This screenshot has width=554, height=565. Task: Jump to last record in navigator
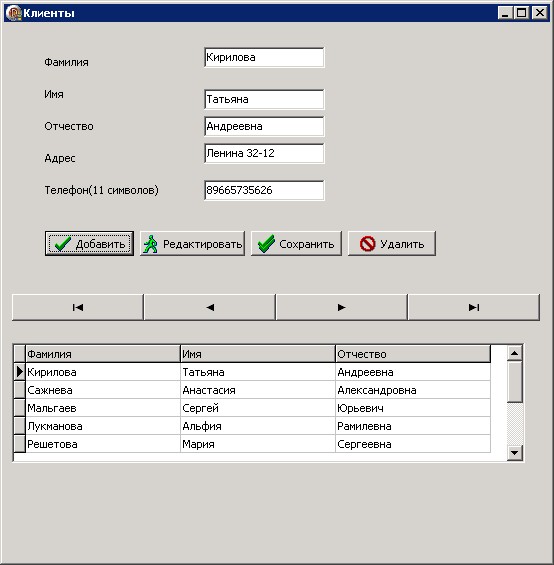pyautogui.click(x=474, y=307)
